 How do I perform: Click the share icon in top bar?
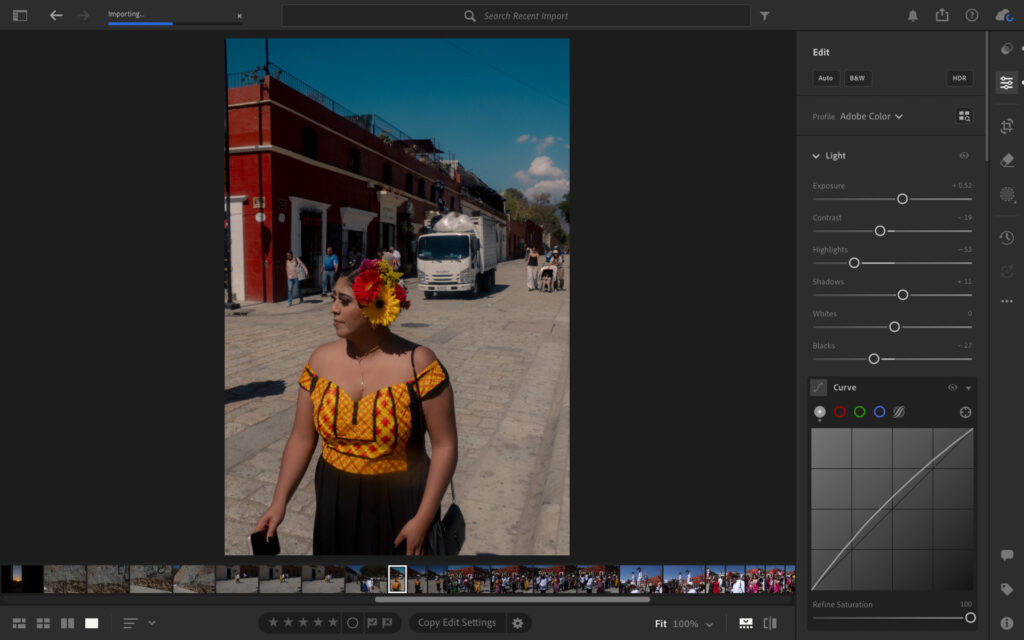941,15
